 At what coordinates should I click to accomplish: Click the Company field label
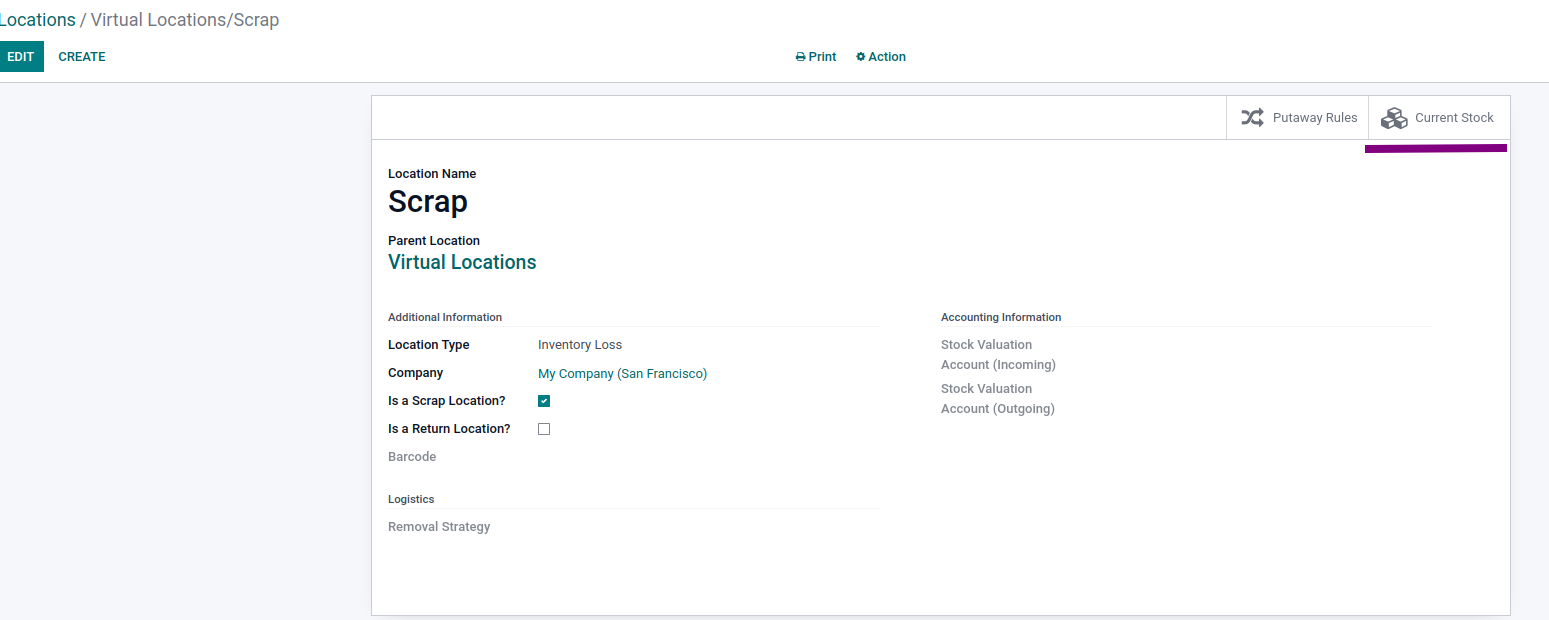click(x=416, y=373)
